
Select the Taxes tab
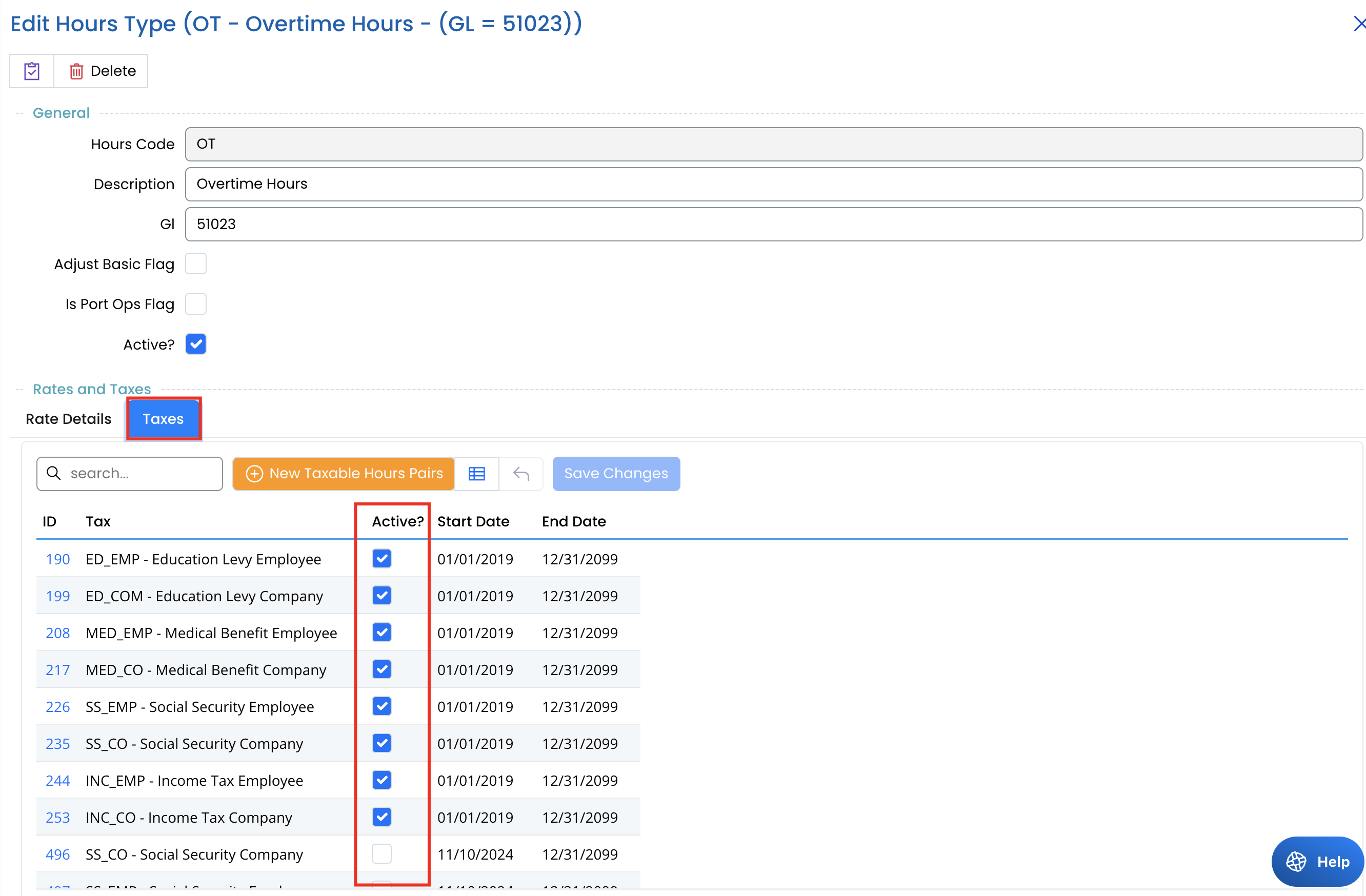(163, 419)
